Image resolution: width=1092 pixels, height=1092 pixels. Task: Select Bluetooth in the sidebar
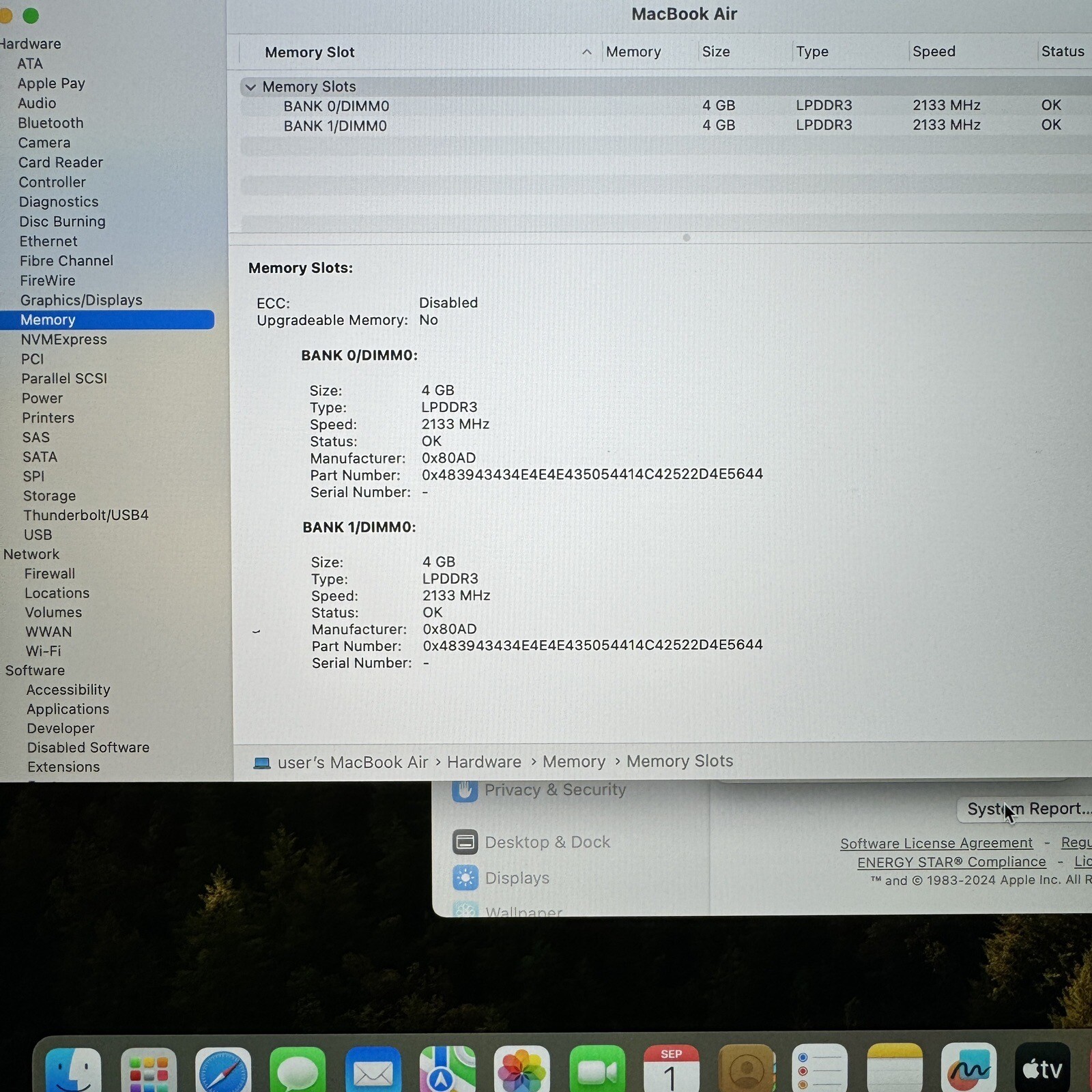(x=51, y=124)
